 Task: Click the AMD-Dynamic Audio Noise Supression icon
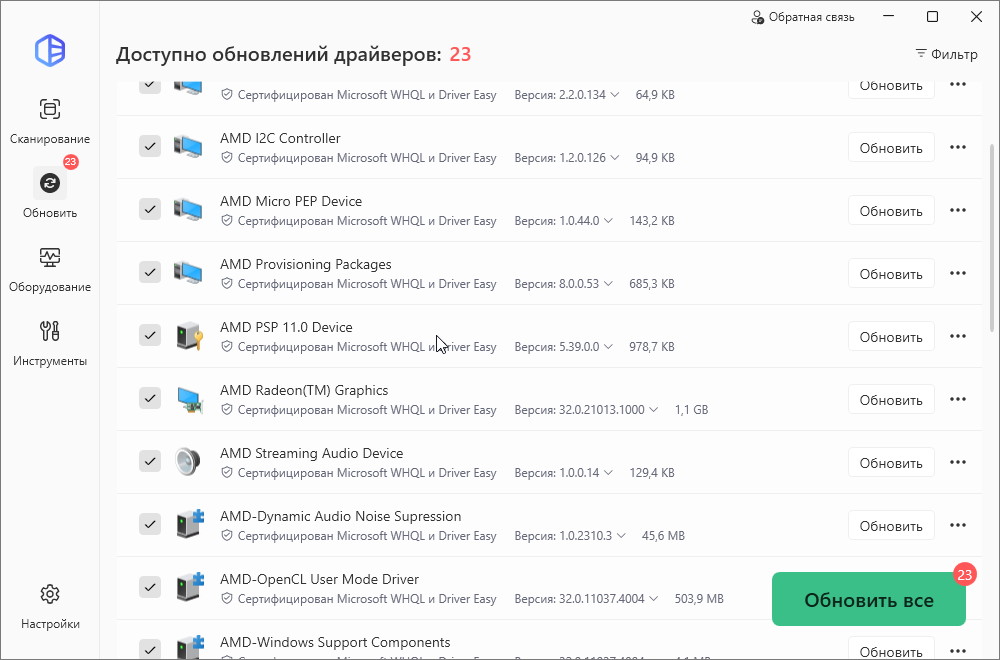[x=189, y=524]
